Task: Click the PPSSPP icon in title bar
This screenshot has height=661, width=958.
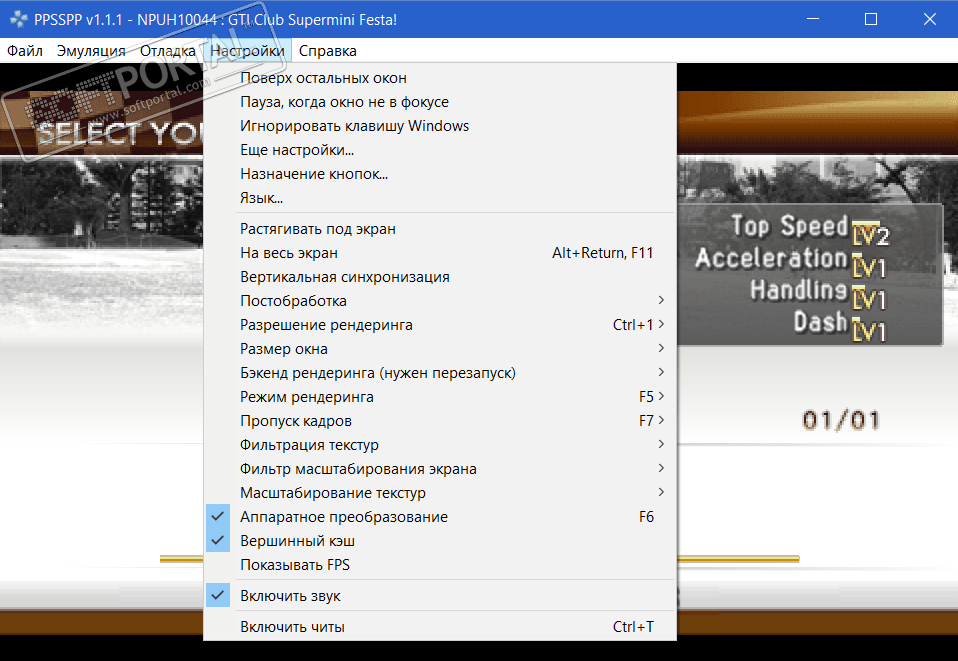Action: pos(18,20)
